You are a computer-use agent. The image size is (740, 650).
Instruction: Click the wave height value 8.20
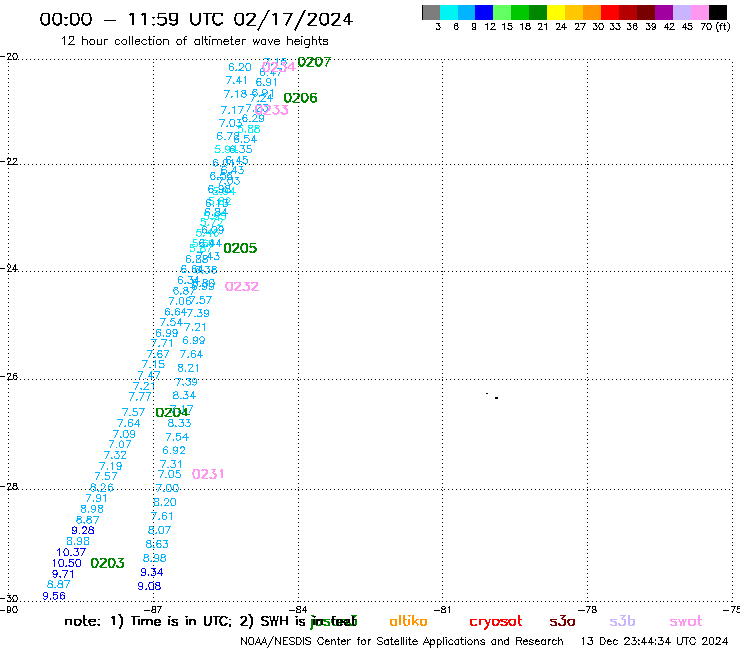click(165, 503)
